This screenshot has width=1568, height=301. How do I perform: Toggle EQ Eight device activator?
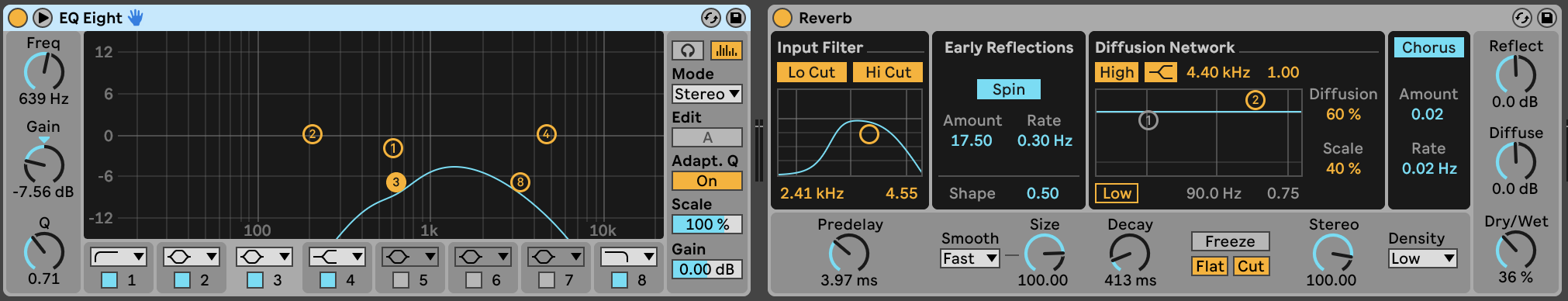[17, 17]
